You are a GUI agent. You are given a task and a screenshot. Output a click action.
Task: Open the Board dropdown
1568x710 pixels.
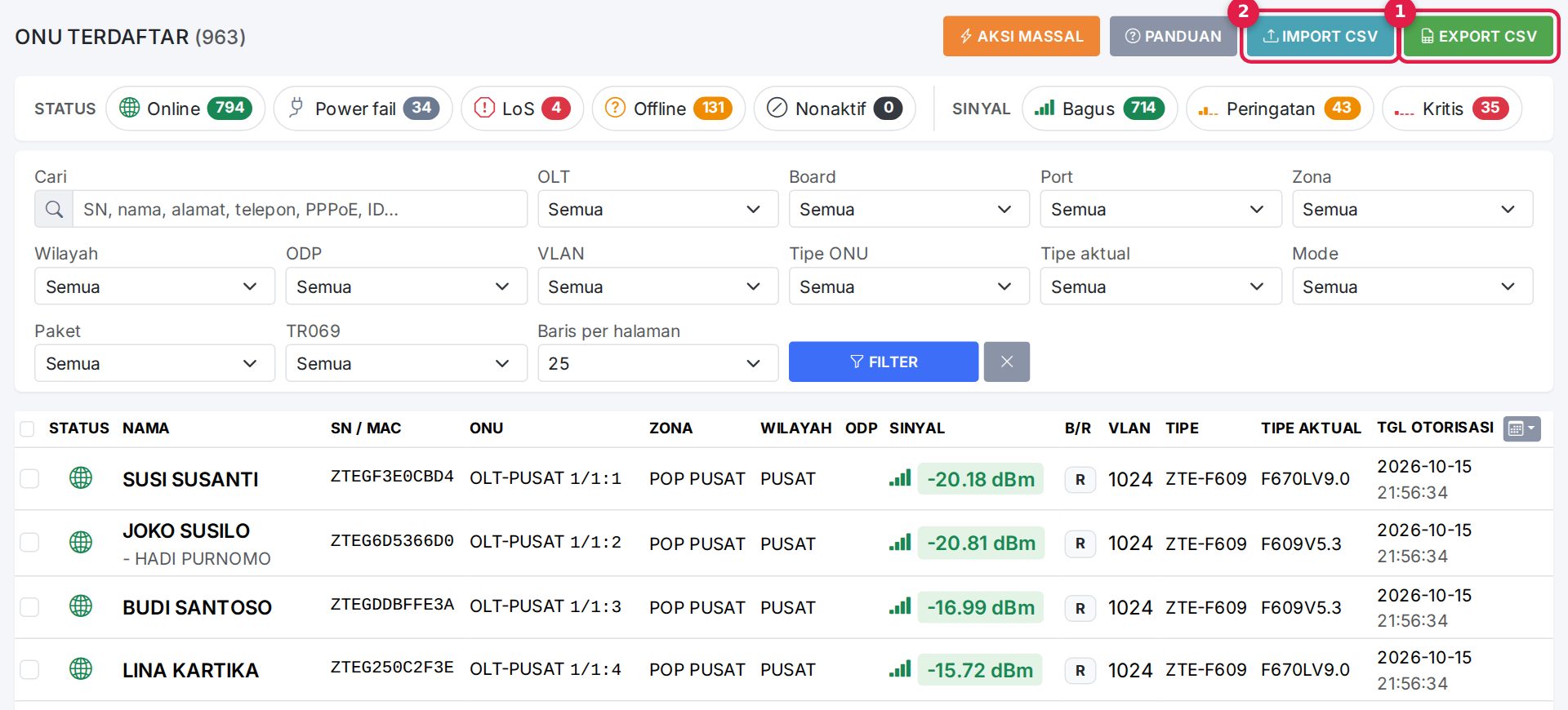tap(909, 210)
